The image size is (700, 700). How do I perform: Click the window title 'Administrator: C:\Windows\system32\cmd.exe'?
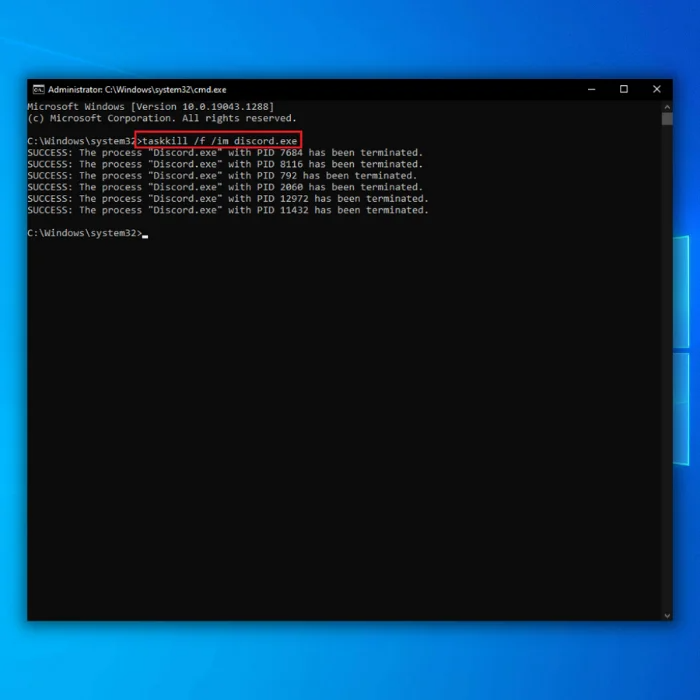[137, 90]
